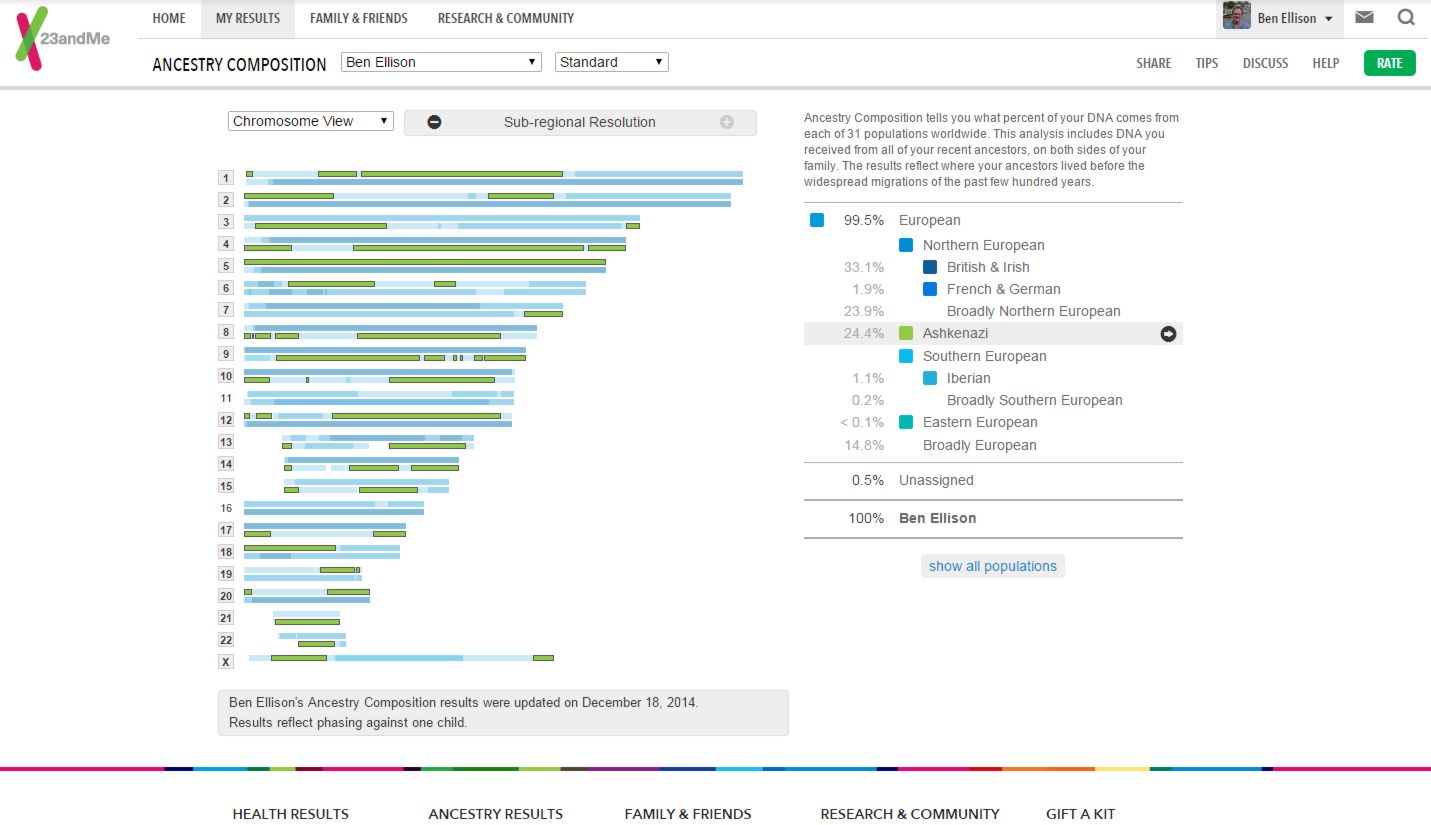Click chromosome 22 number label
Viewport: 1431px width, 825px height.
click(226, 640)
